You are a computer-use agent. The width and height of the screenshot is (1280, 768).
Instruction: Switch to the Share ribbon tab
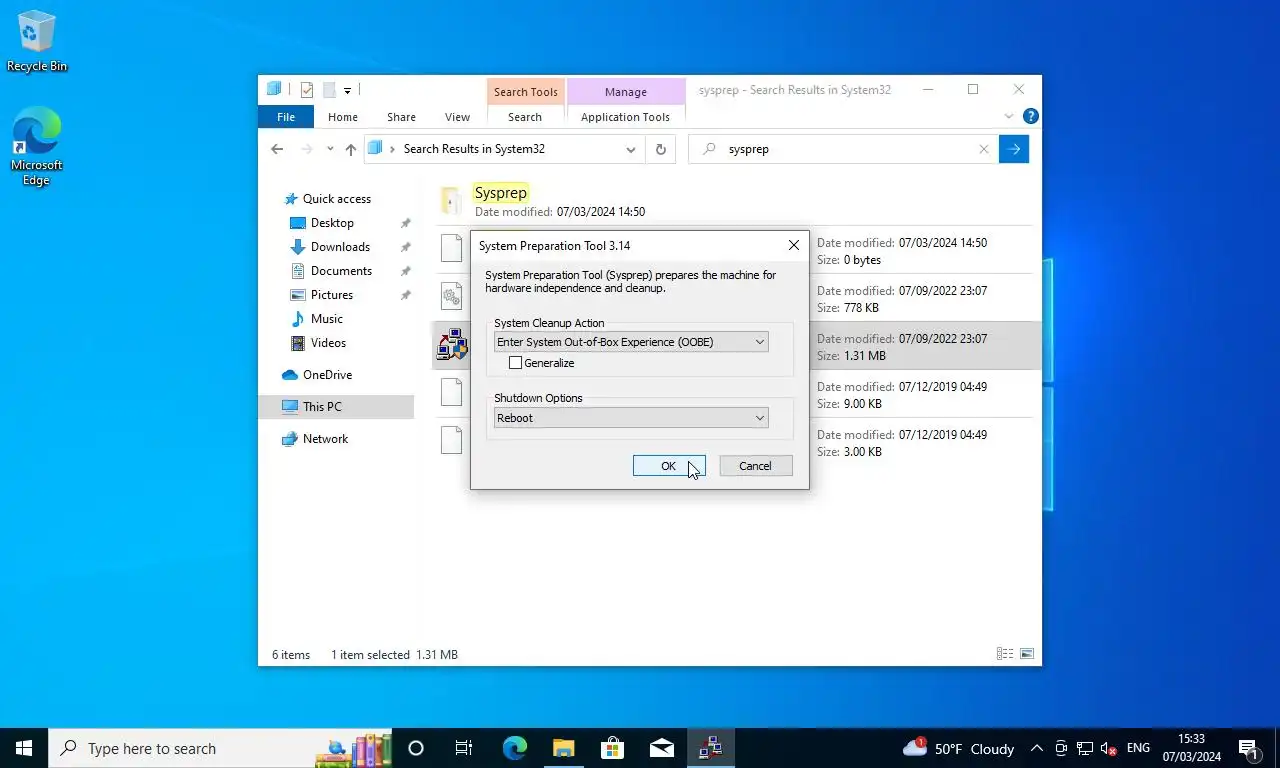[x=401, y=117]
